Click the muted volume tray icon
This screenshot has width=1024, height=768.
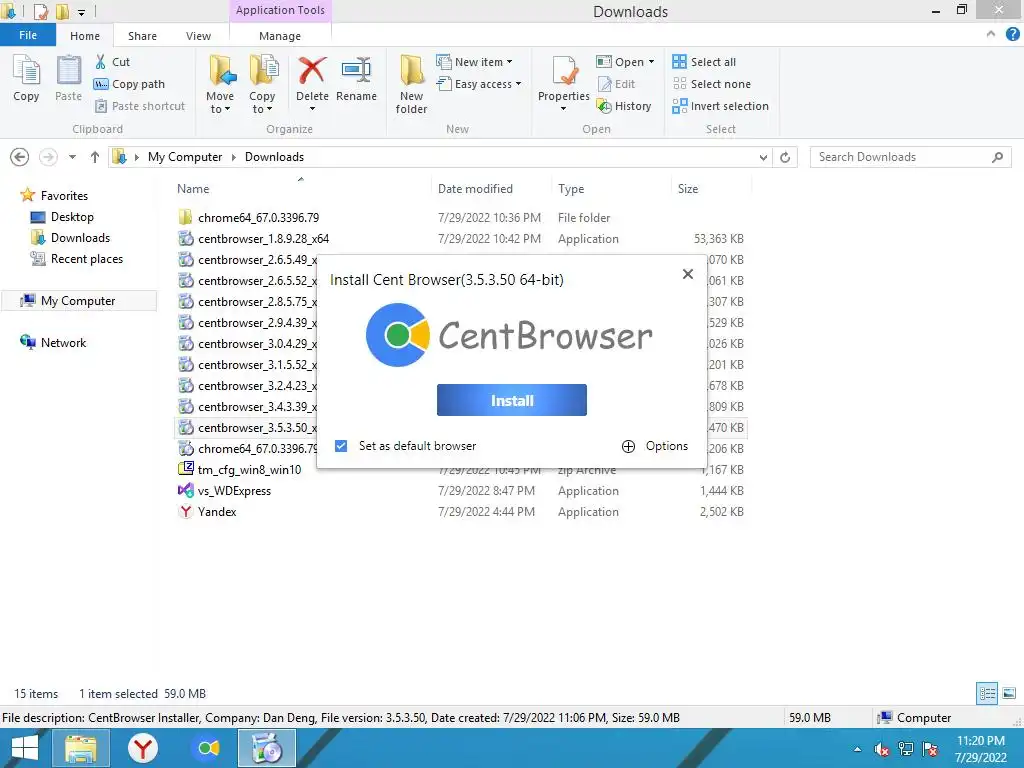click(881, 750)
